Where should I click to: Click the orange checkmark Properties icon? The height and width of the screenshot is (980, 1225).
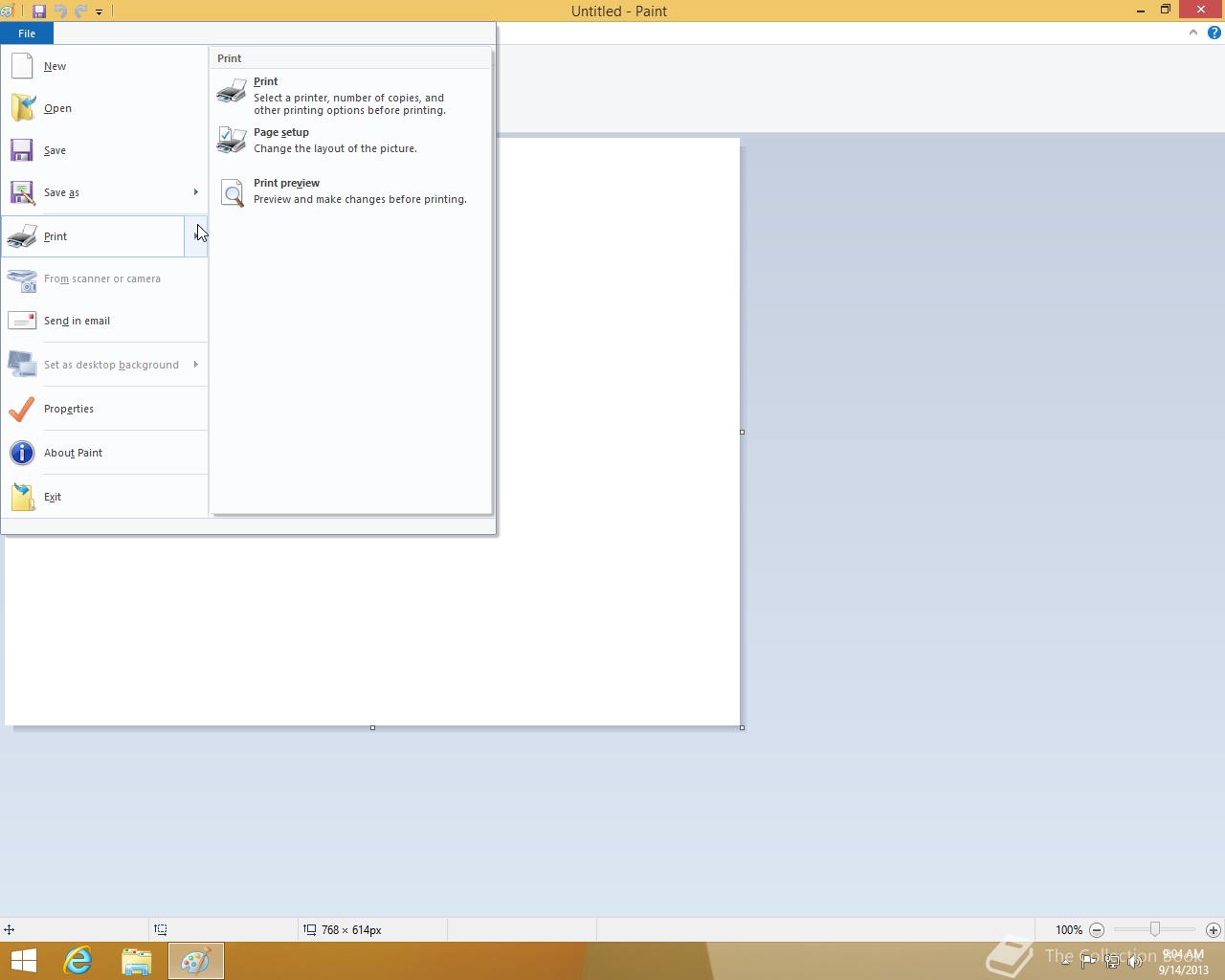[22, 409]
